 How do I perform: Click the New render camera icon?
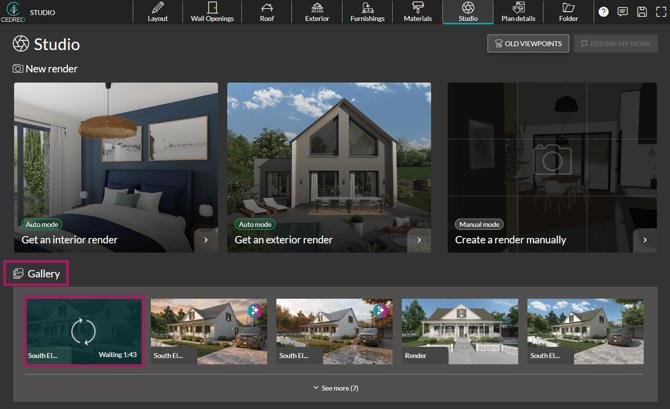pos(18,69)
